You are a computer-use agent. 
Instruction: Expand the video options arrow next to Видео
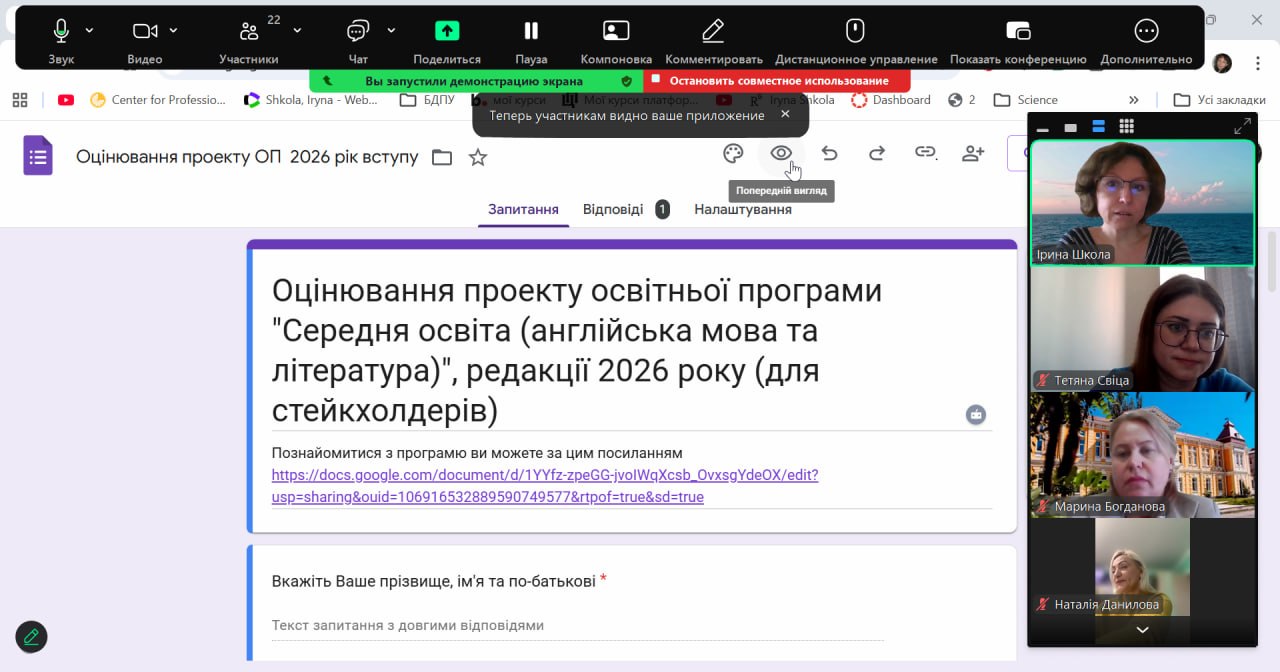[173, 30]
